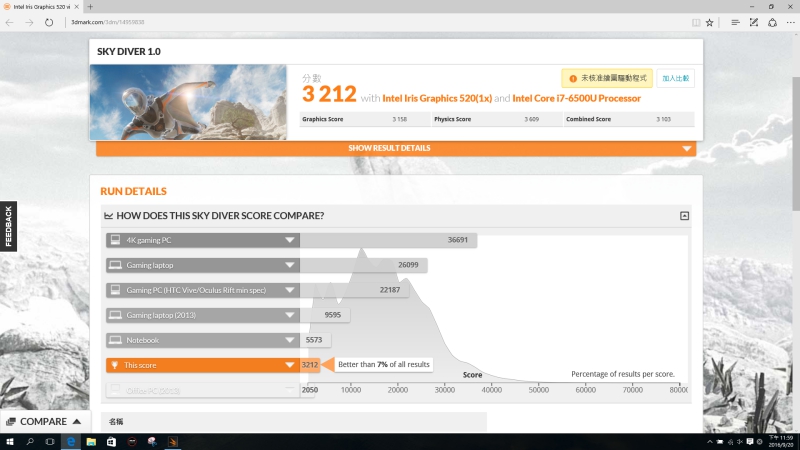Viewport: 800px width, 450px height.
Task: Open the Edge Hub icon
Action: click(735, 22)
